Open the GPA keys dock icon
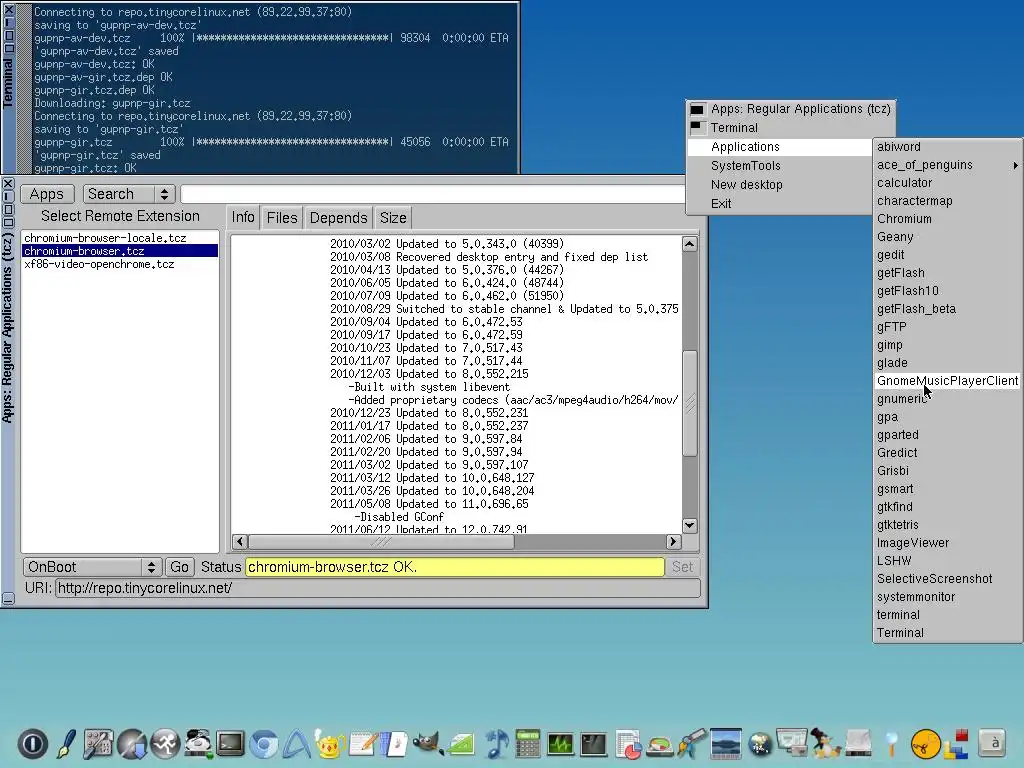 (693, 743)
